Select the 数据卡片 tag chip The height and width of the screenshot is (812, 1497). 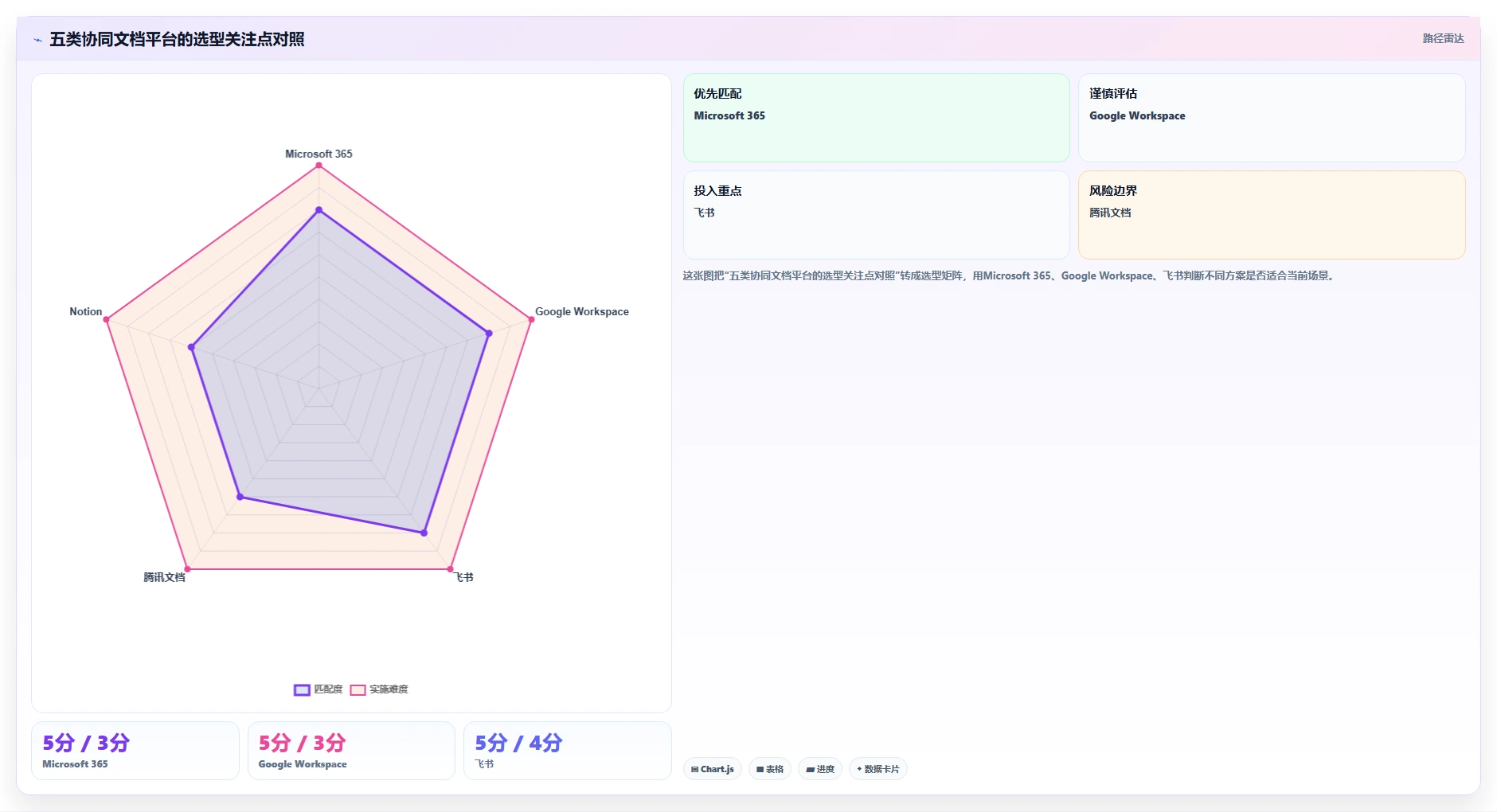(878, 769)
